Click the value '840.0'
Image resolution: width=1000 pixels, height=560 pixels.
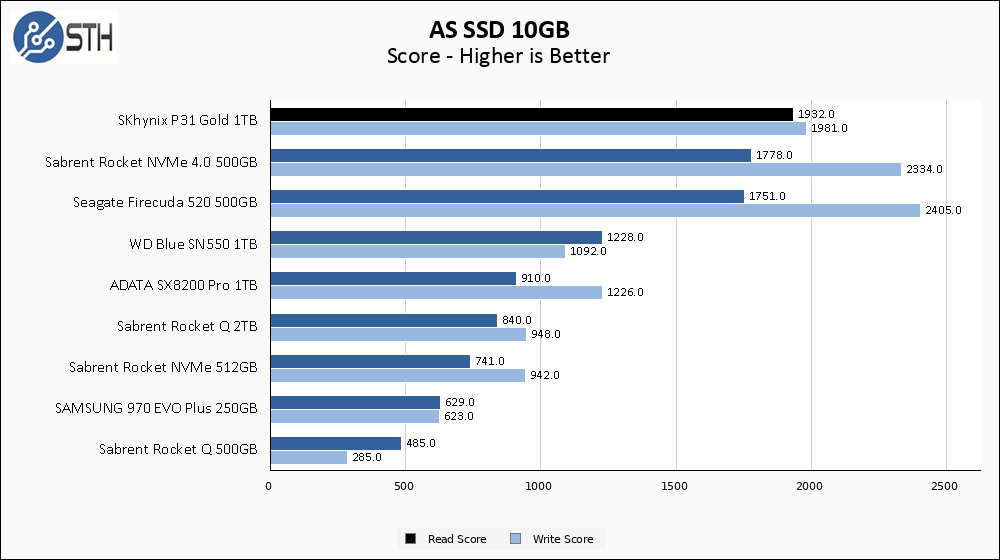(x=517, y=320)
